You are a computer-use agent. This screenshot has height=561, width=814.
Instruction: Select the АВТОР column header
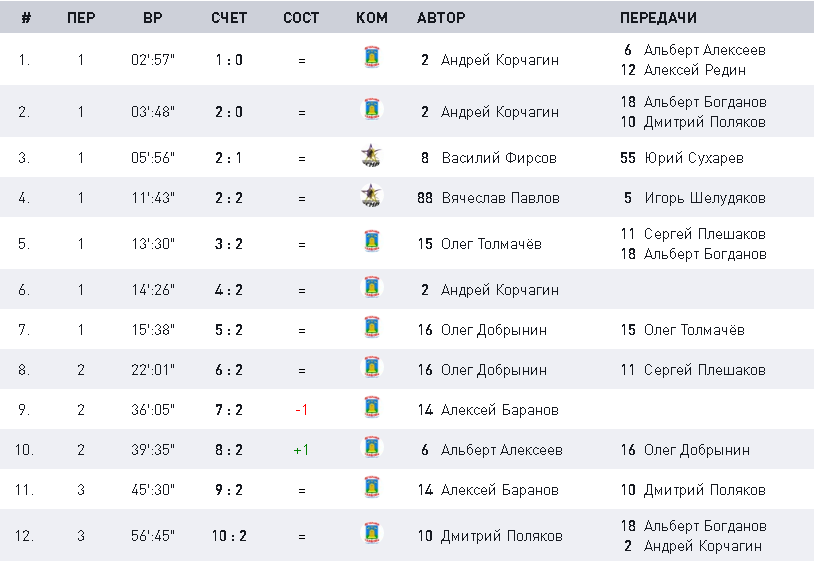coord(441,18)
